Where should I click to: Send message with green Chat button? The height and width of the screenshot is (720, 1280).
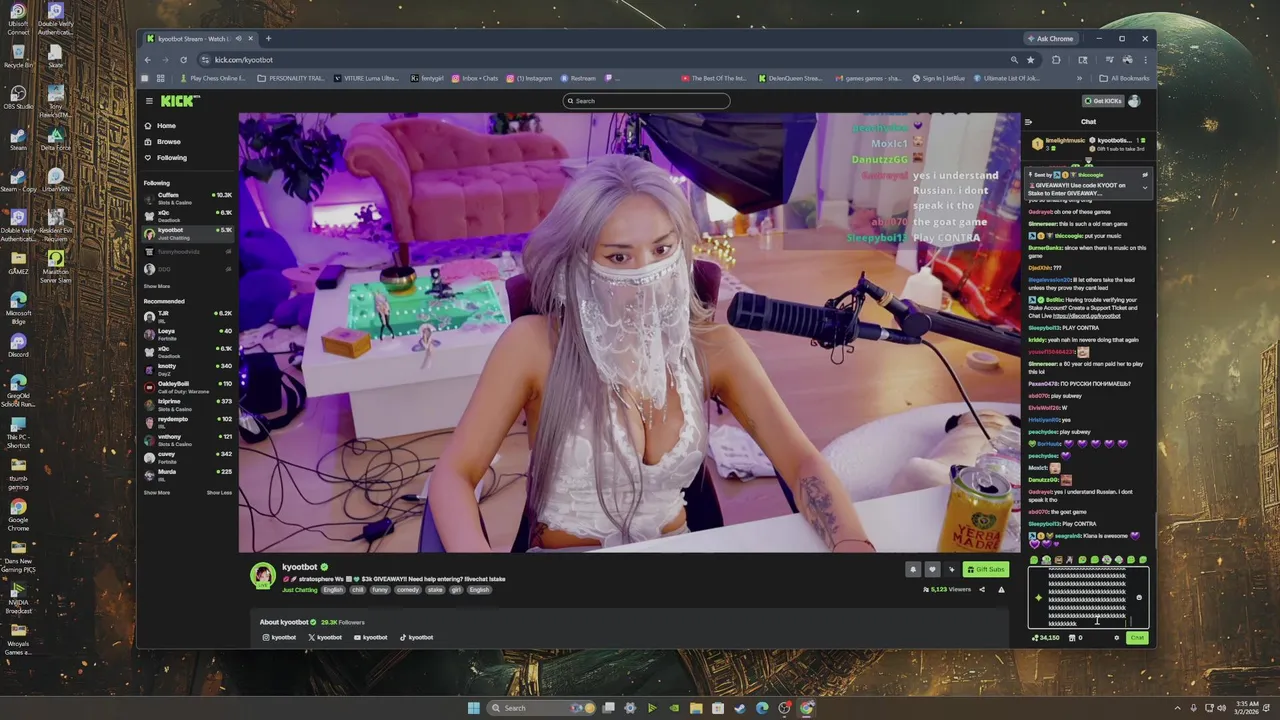[1137, 637]
